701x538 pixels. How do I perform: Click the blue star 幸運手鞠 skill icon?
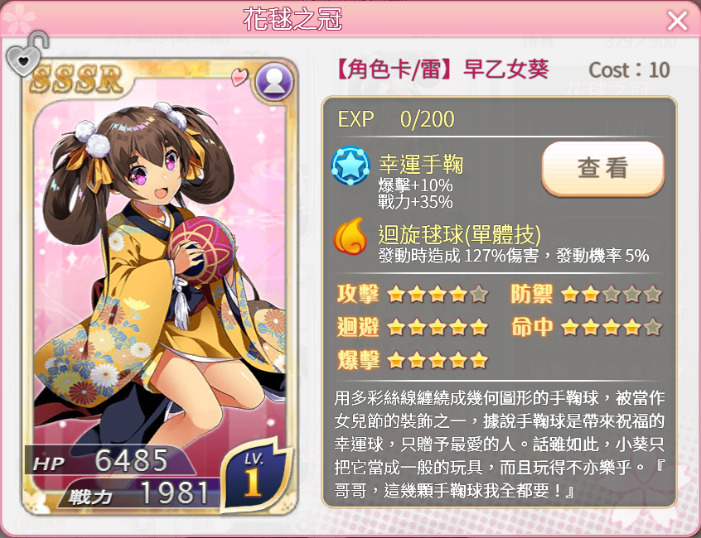point(350,166)
